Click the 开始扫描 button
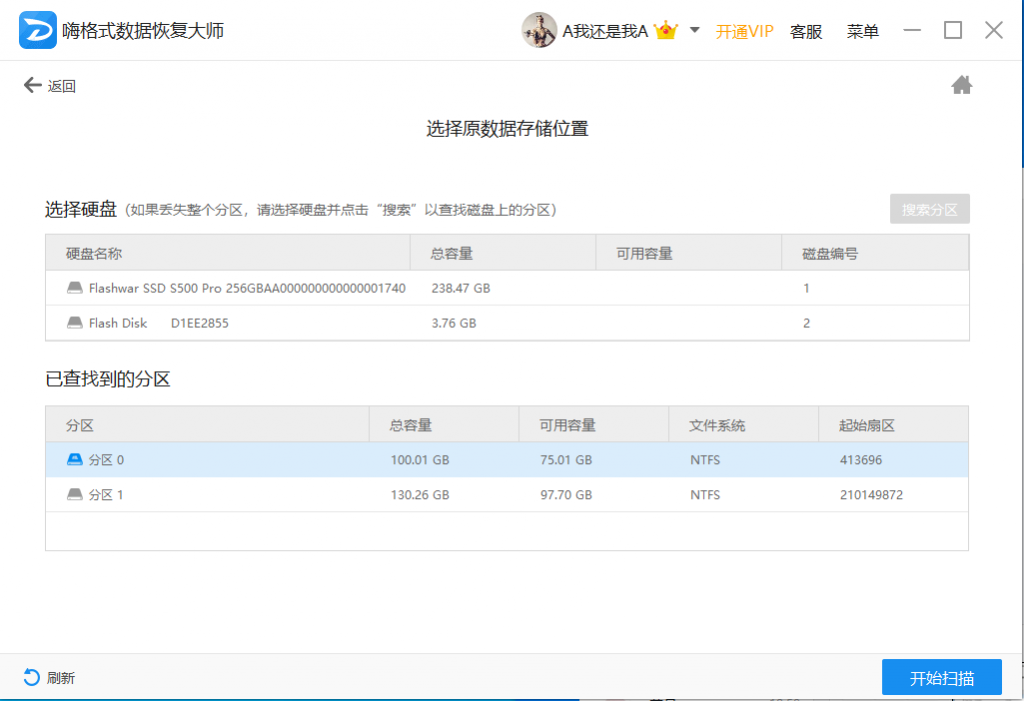 [x=942, y=677]
